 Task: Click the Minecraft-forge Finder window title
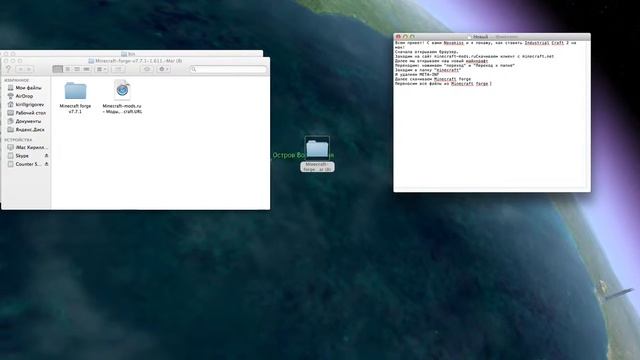coord(135,61)
